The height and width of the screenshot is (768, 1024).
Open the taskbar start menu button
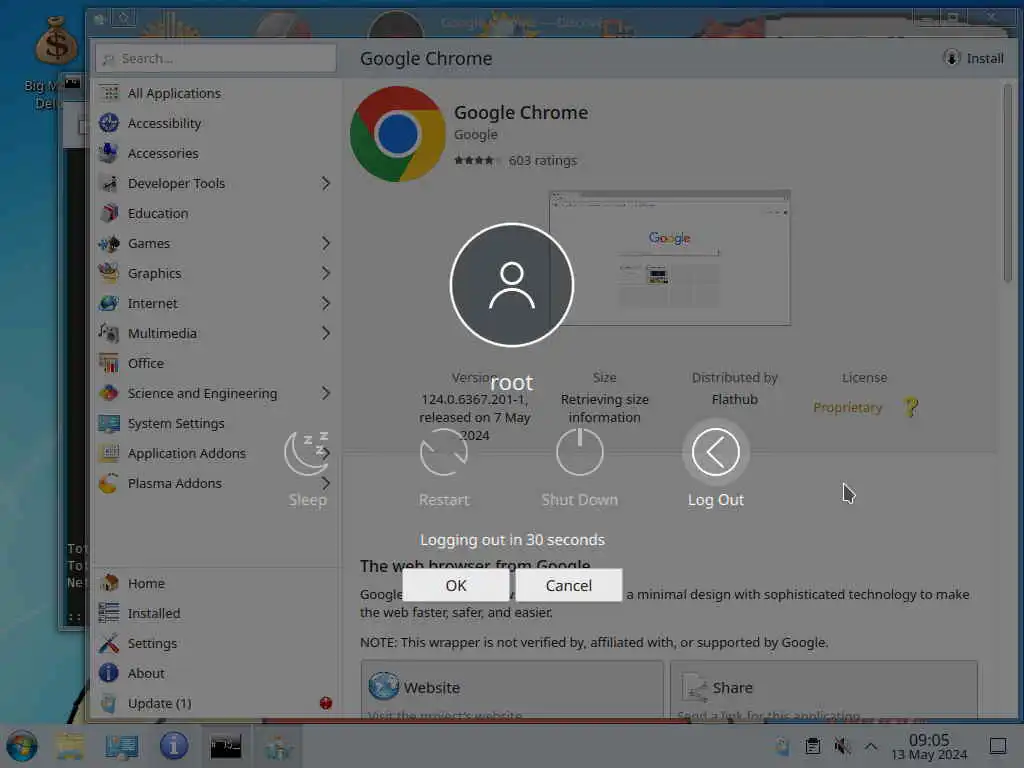pyautogui.click(x=22, y=746)
